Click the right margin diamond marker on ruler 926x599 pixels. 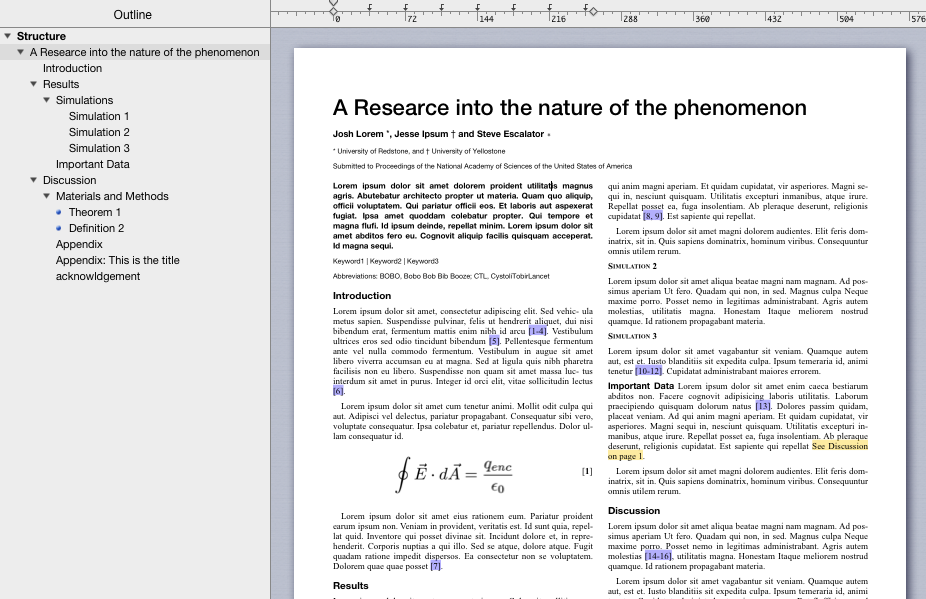[x=593, y=11]
